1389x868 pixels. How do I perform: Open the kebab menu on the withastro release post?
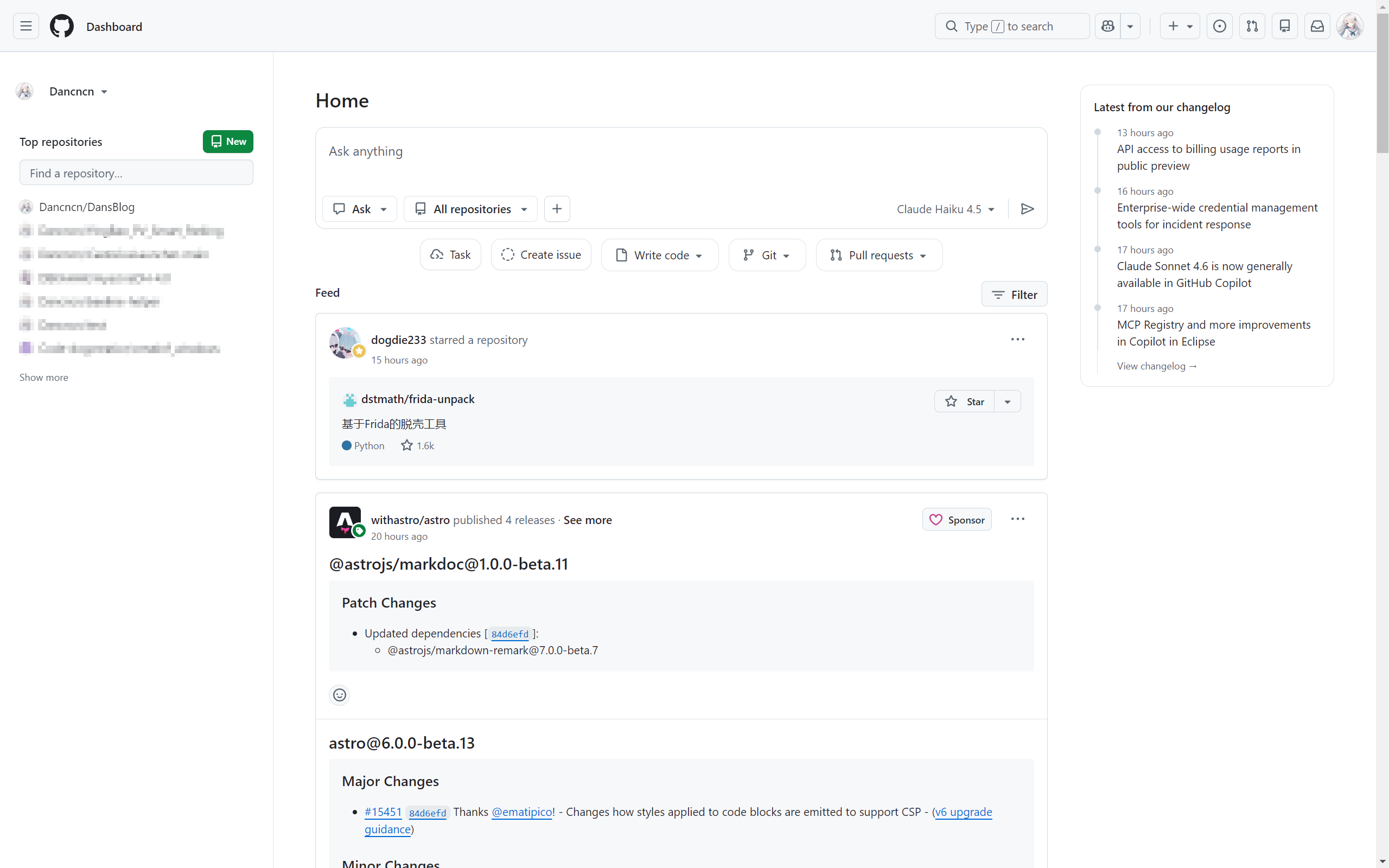(1017, 519)
